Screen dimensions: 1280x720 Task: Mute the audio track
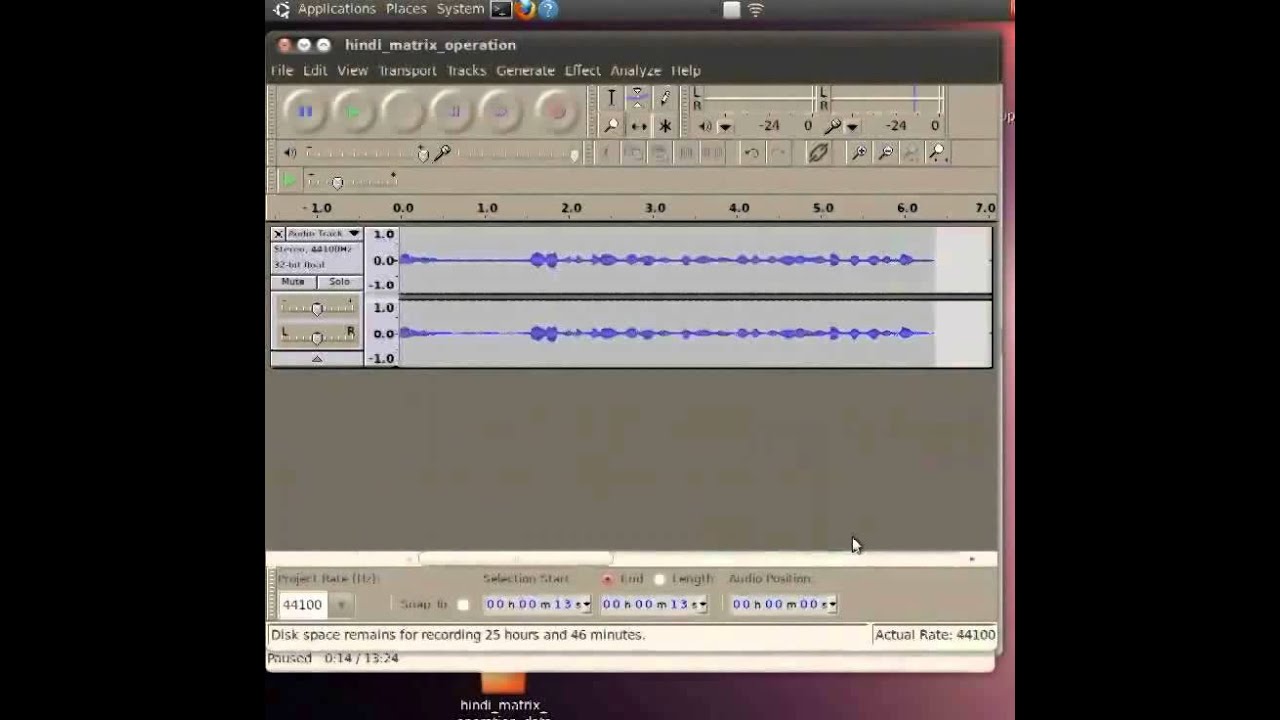293,282
